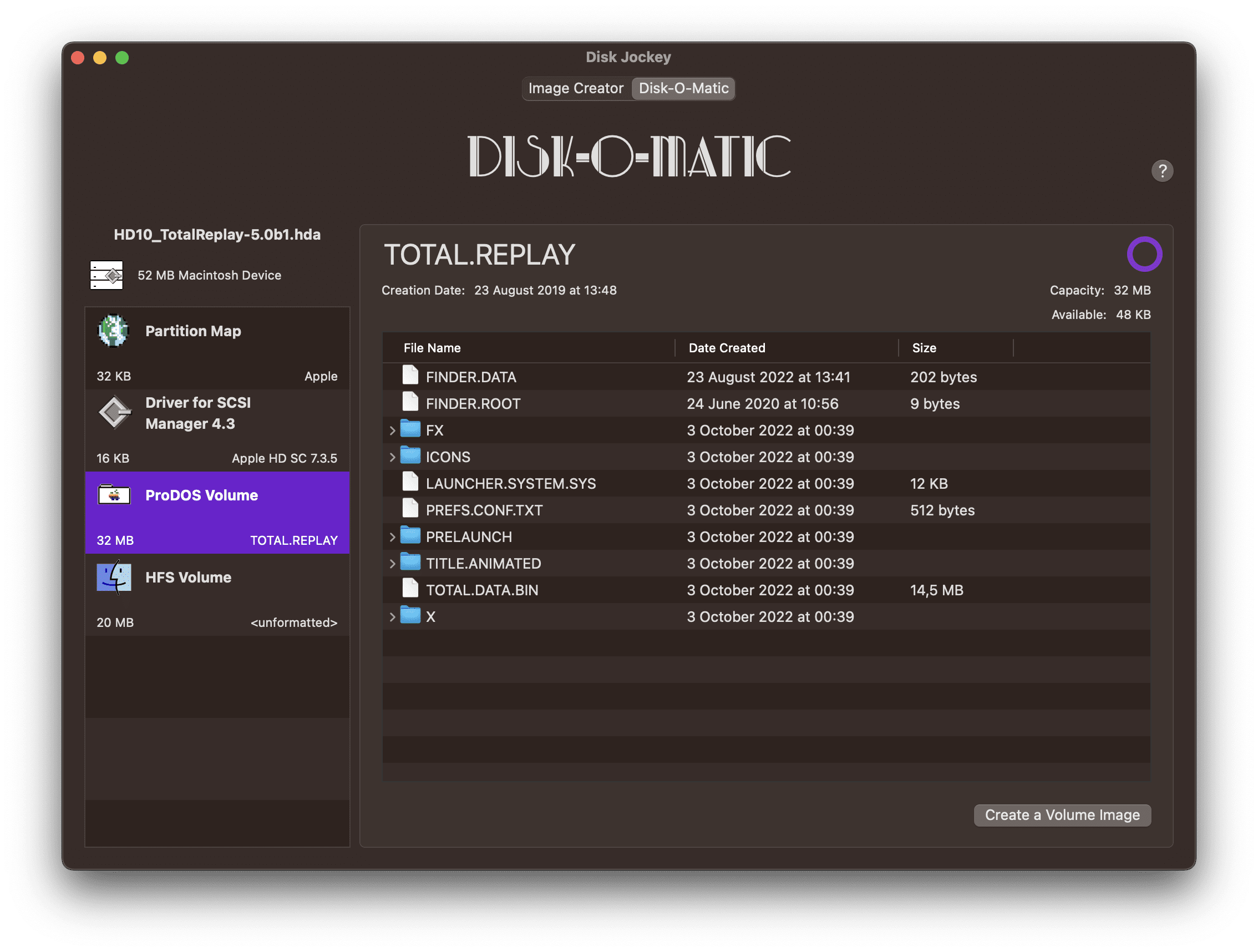Click the 9 bytes size value

click(935, 404)
